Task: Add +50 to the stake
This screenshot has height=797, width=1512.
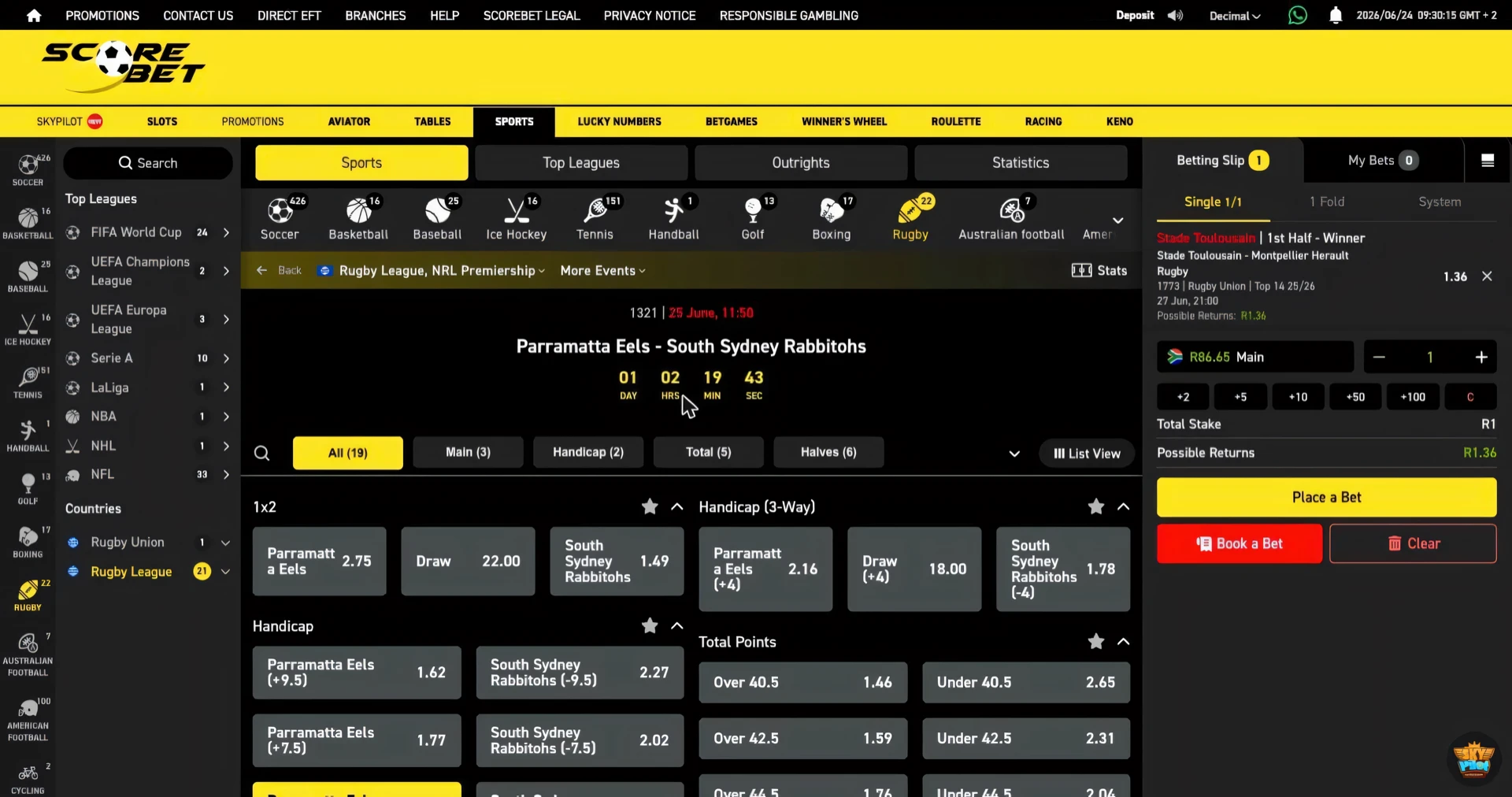Action: click(x=1355, y=397)
